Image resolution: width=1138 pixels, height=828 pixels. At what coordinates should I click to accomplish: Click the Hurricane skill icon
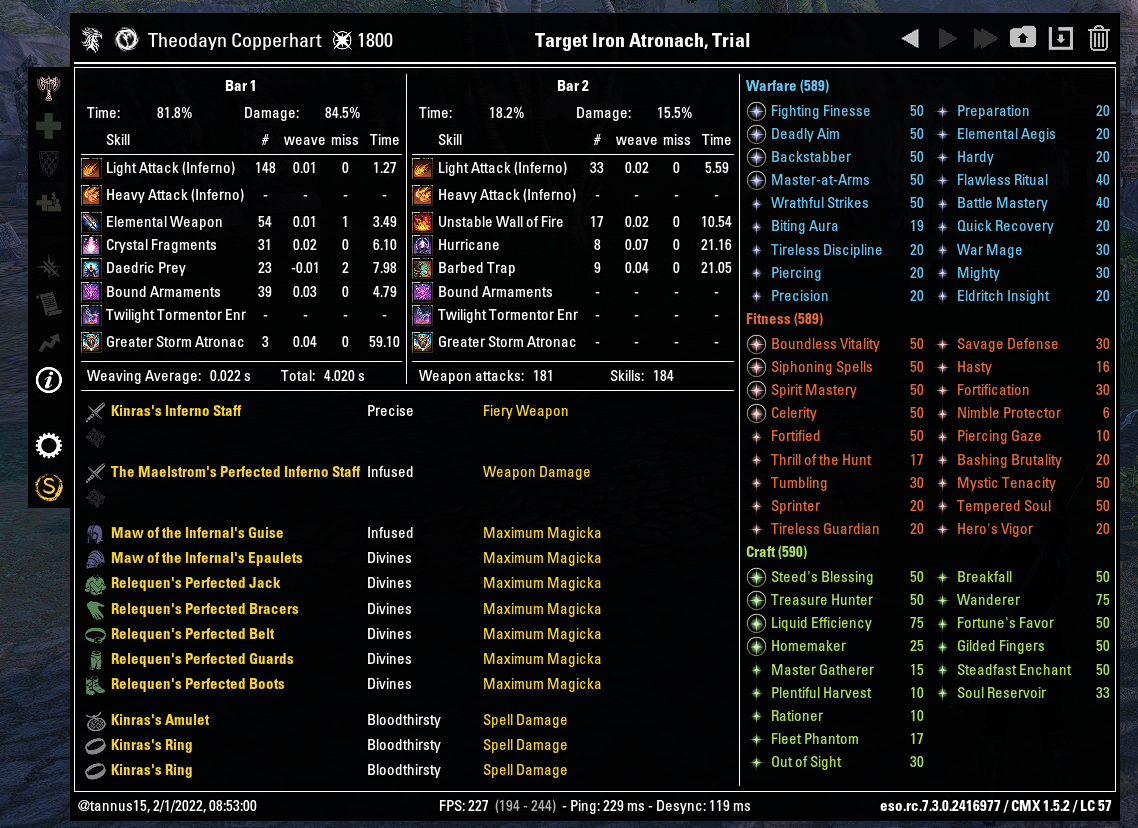point(422,245)
